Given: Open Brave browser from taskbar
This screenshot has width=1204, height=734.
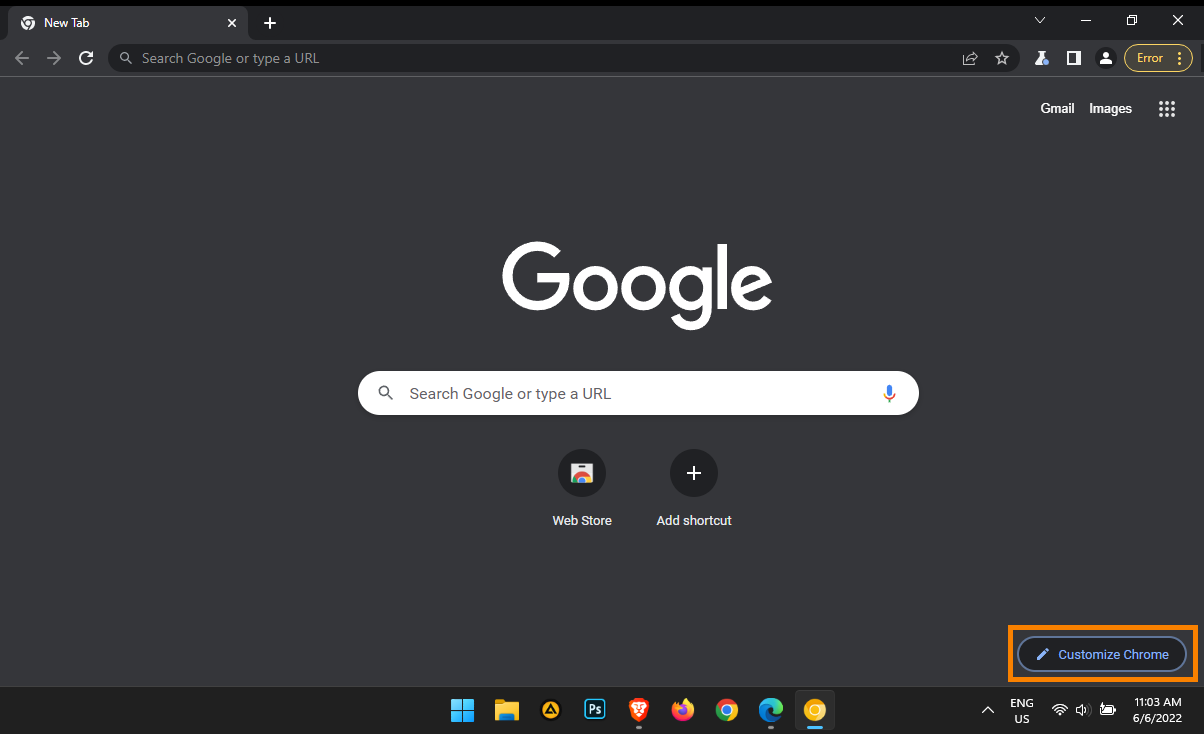Looking at the screenshot, I should click(x=639, y=710).
